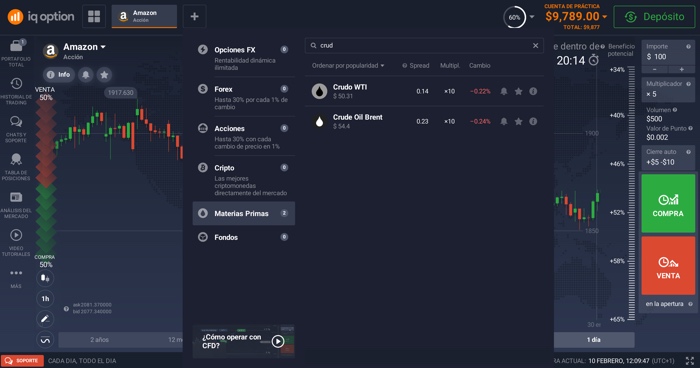Open the multi-chart grid layout icon
The height and width of the screenshot is (368, 700).
pos(94,17)
